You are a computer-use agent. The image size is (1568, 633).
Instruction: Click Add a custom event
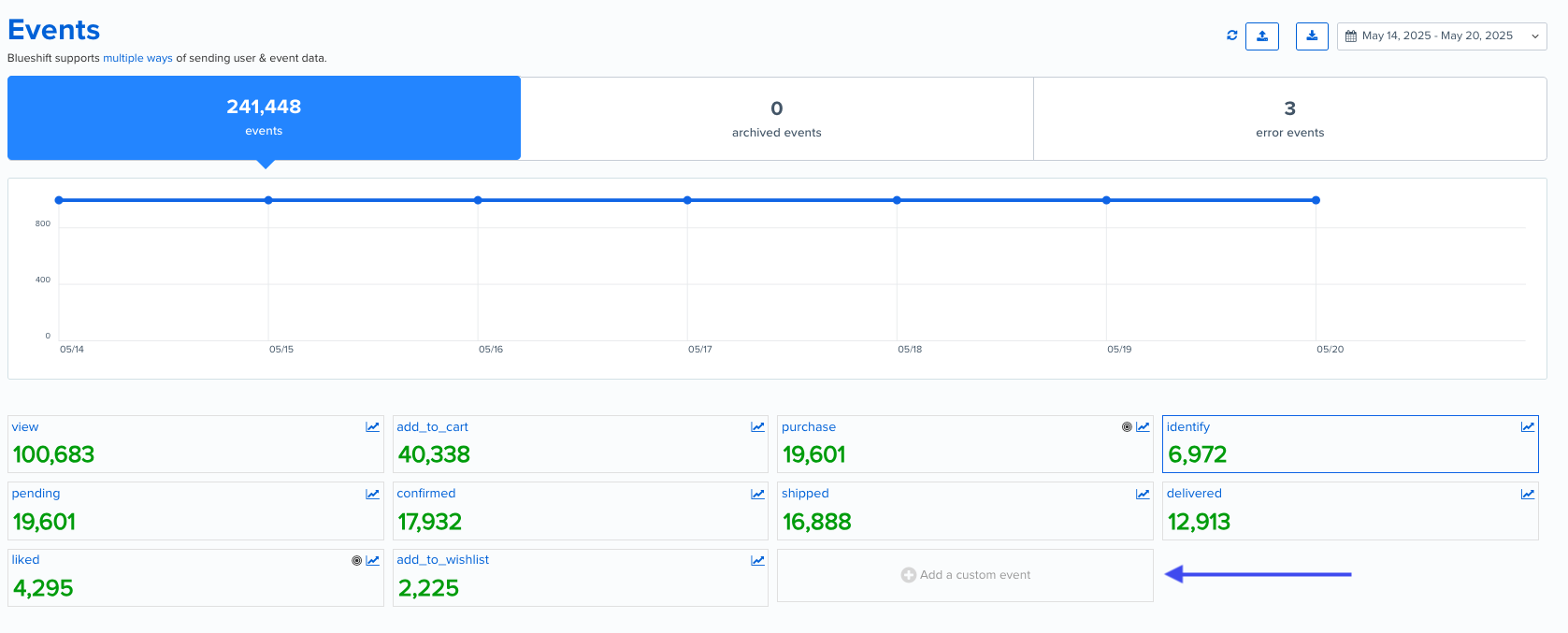pyautogui.click(x=965, y=575)
